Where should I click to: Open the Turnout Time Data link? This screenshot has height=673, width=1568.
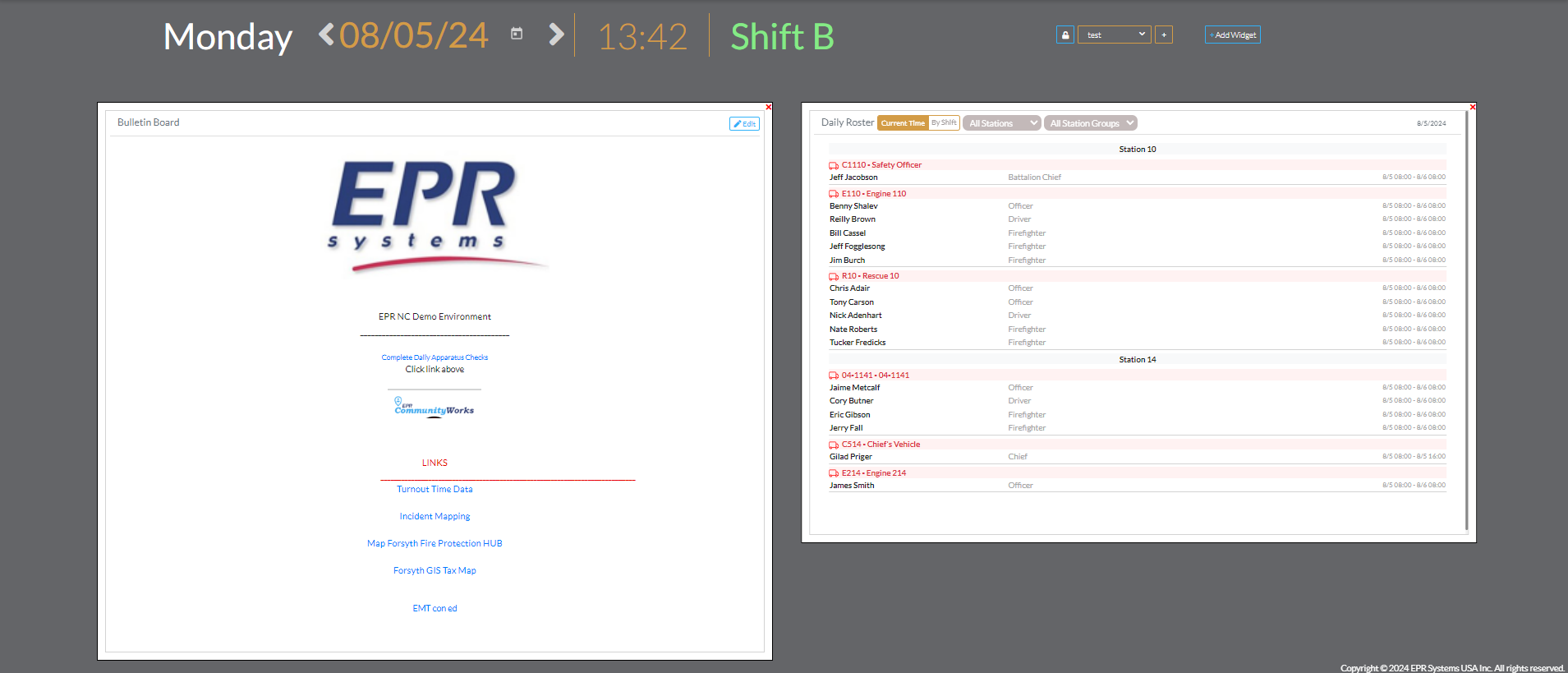click(435, 489)
